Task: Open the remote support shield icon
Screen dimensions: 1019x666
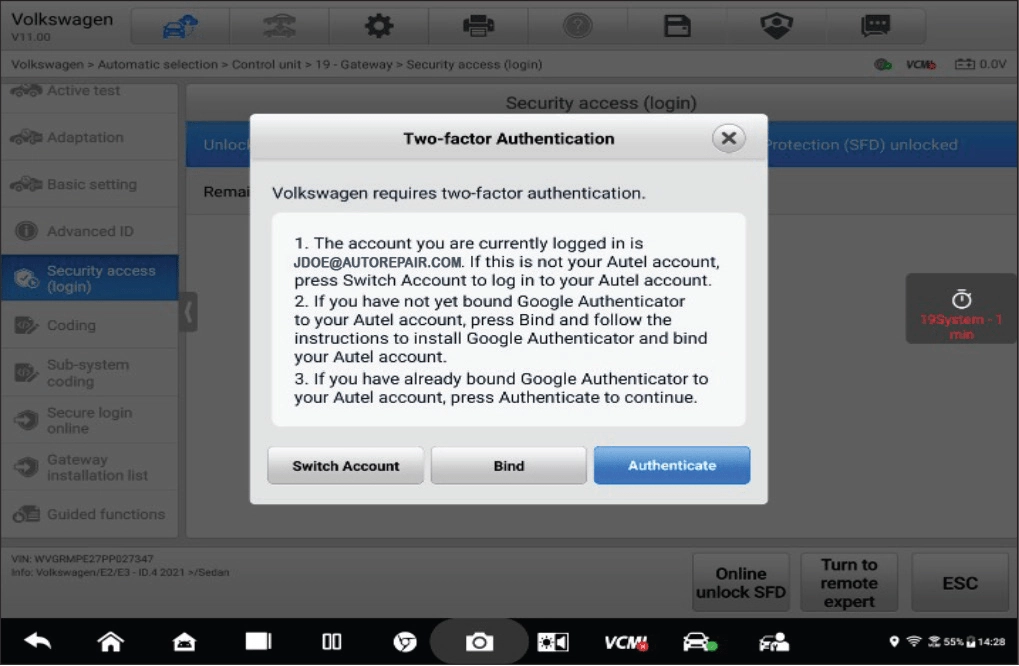Action: coord(777,26)
